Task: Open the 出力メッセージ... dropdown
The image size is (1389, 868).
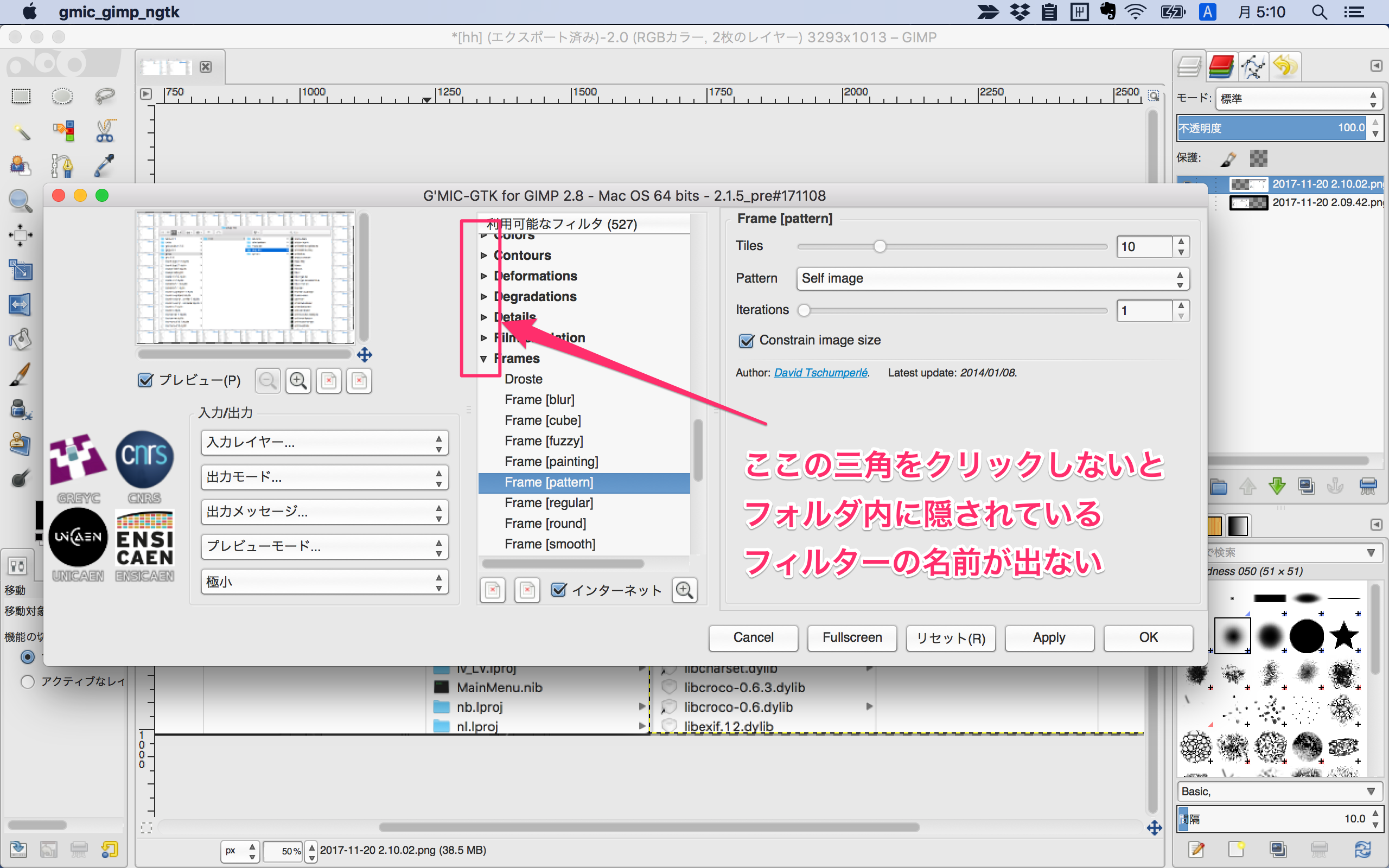Action: [x=324, y=512]
